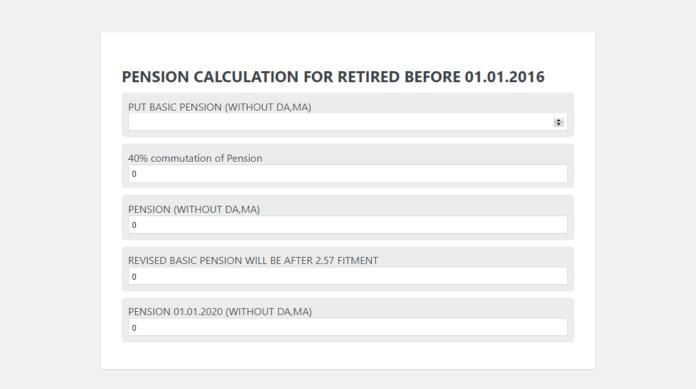This screenshot has height=389, width=696.
Task: Click the 0 value in commutation field
Action: (x=134, y=174)
